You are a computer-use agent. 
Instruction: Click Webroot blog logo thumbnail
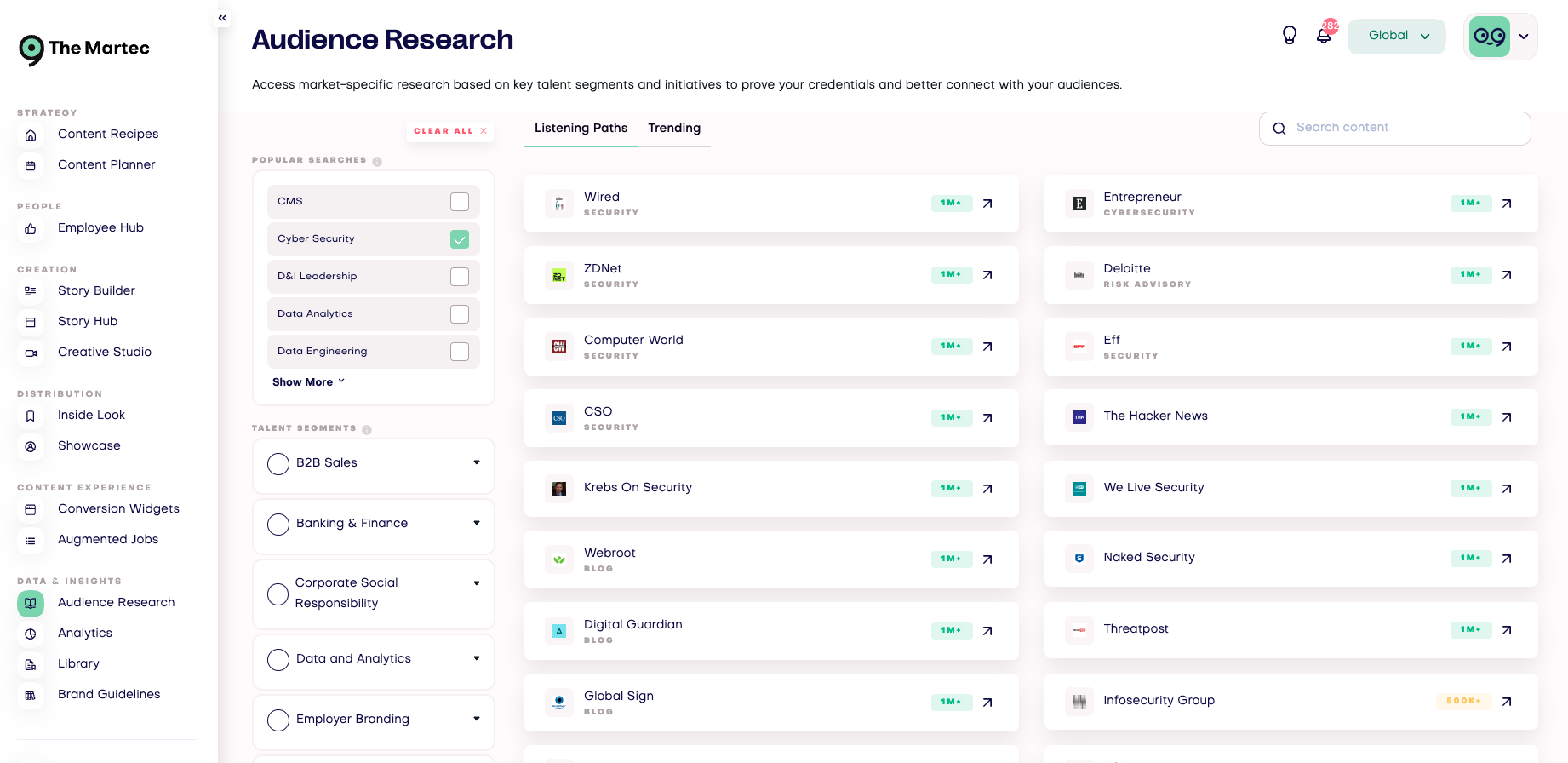coord(559,559)
